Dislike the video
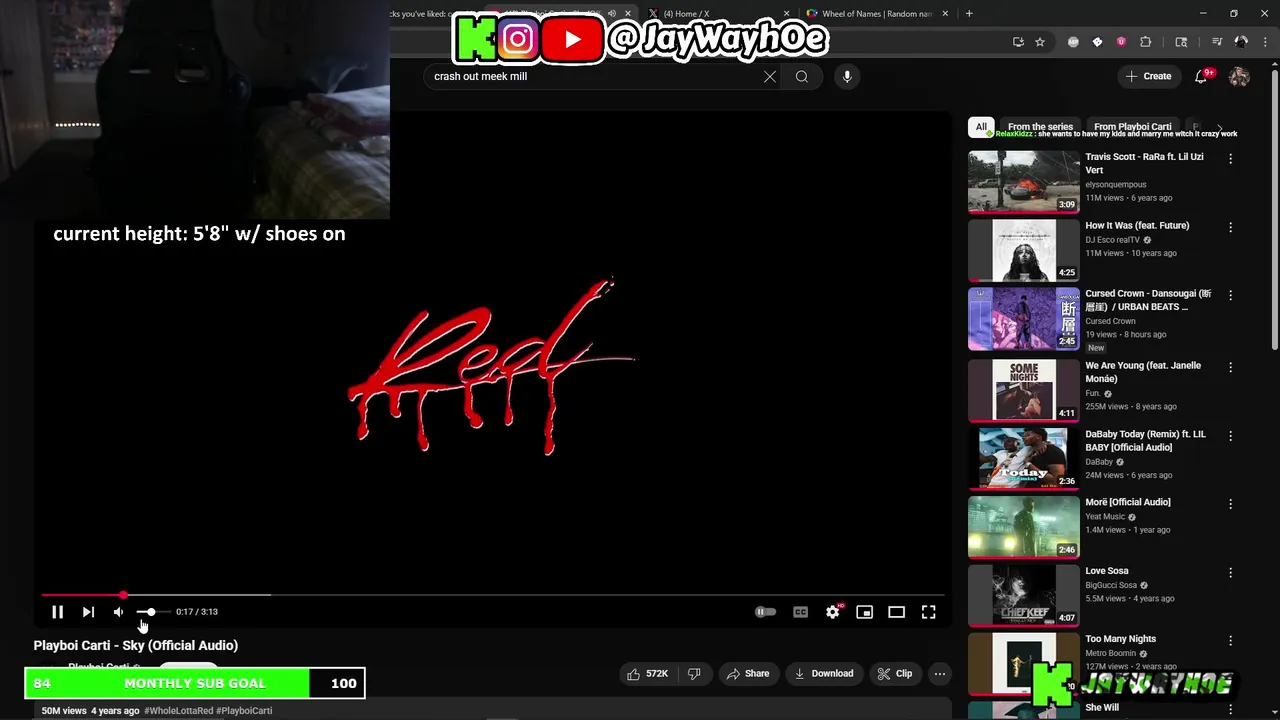The width and height of the screenshot is (1280, 720). tap(694, 674)
